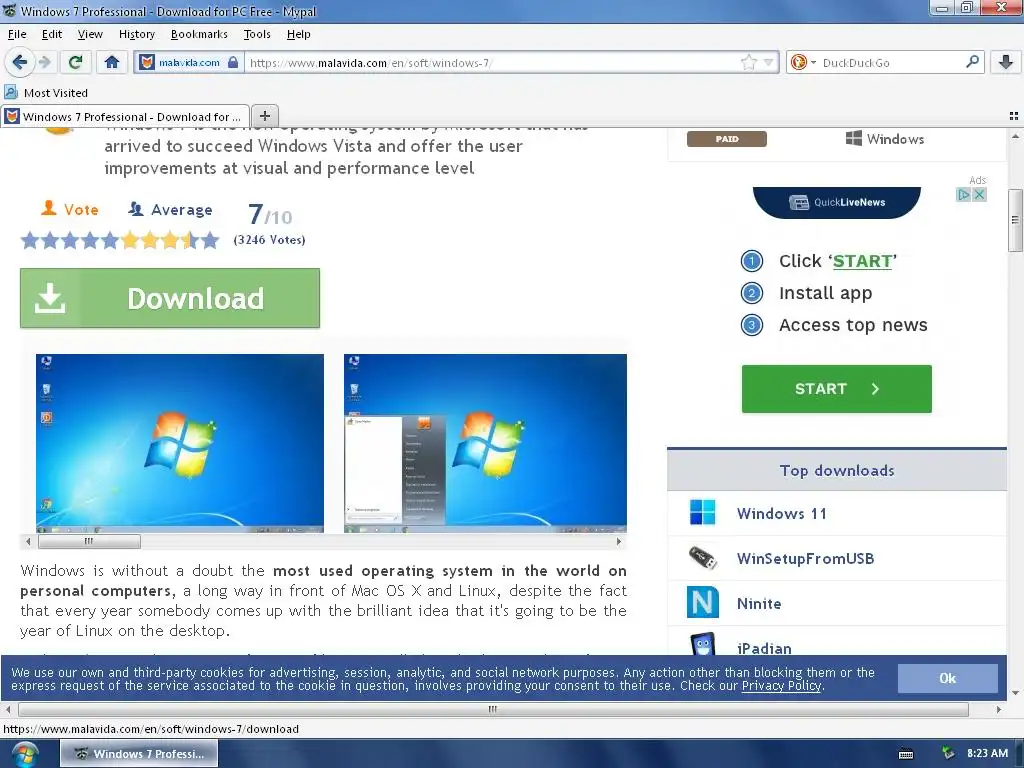1024x768 pixels.
Task: Open the Privacy Policy link
Action: point(782,686)
